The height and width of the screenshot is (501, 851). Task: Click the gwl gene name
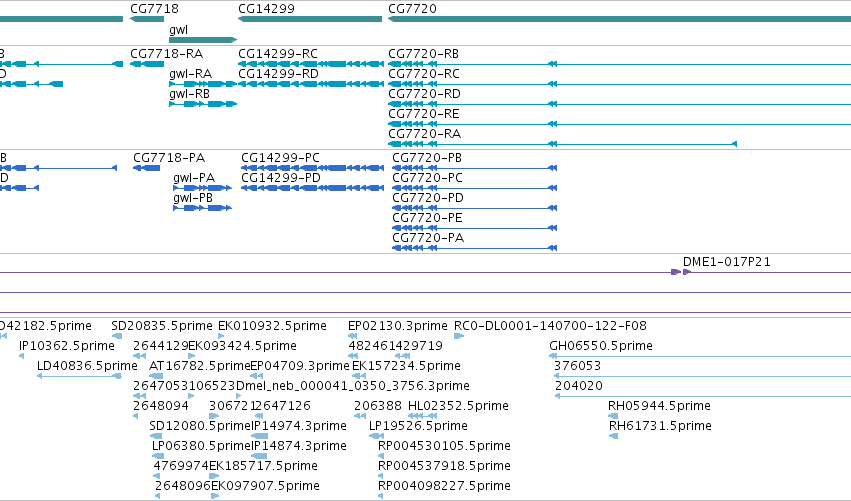179,30
